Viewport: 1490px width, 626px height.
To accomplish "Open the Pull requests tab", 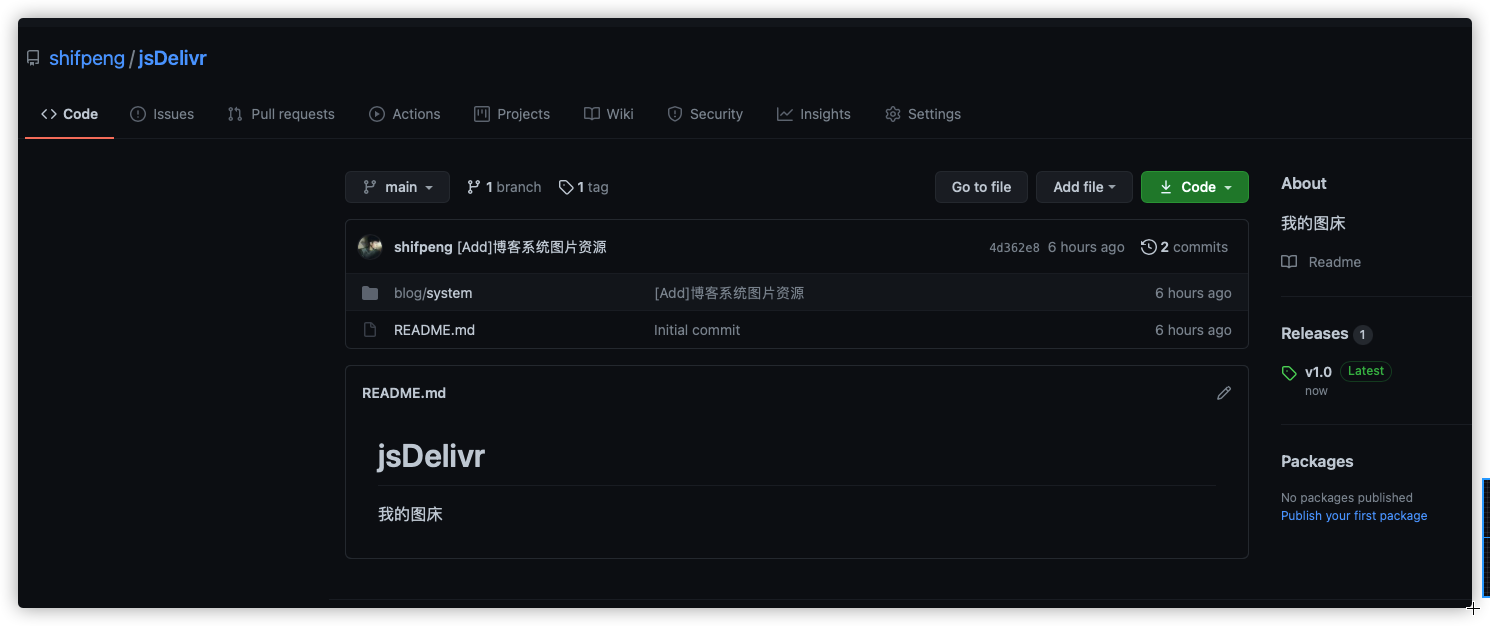I will coord(281,114).
